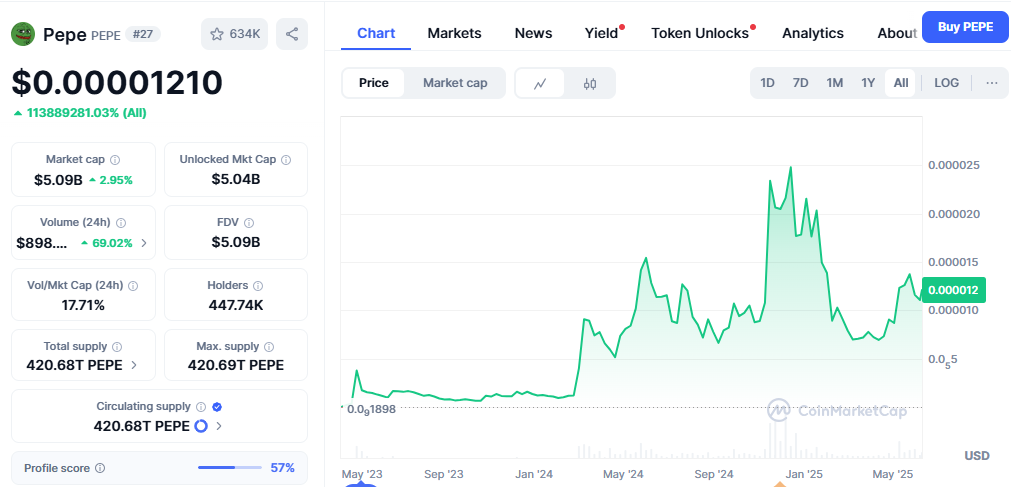The height and width of the screenshot is (487, 1011).
Task: Add Pepe to watchlist via star 634K button
Action: [x=235, y=34]
